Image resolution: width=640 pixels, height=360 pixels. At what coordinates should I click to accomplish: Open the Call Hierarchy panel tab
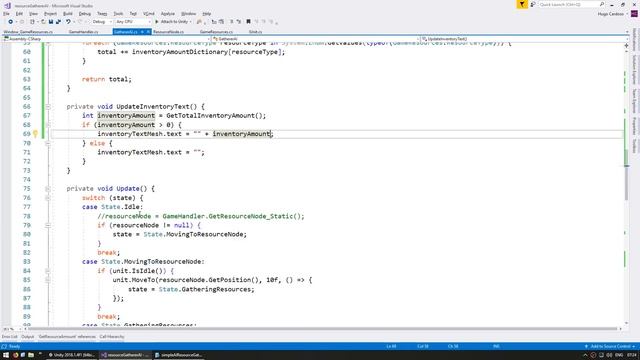[111, 337]
